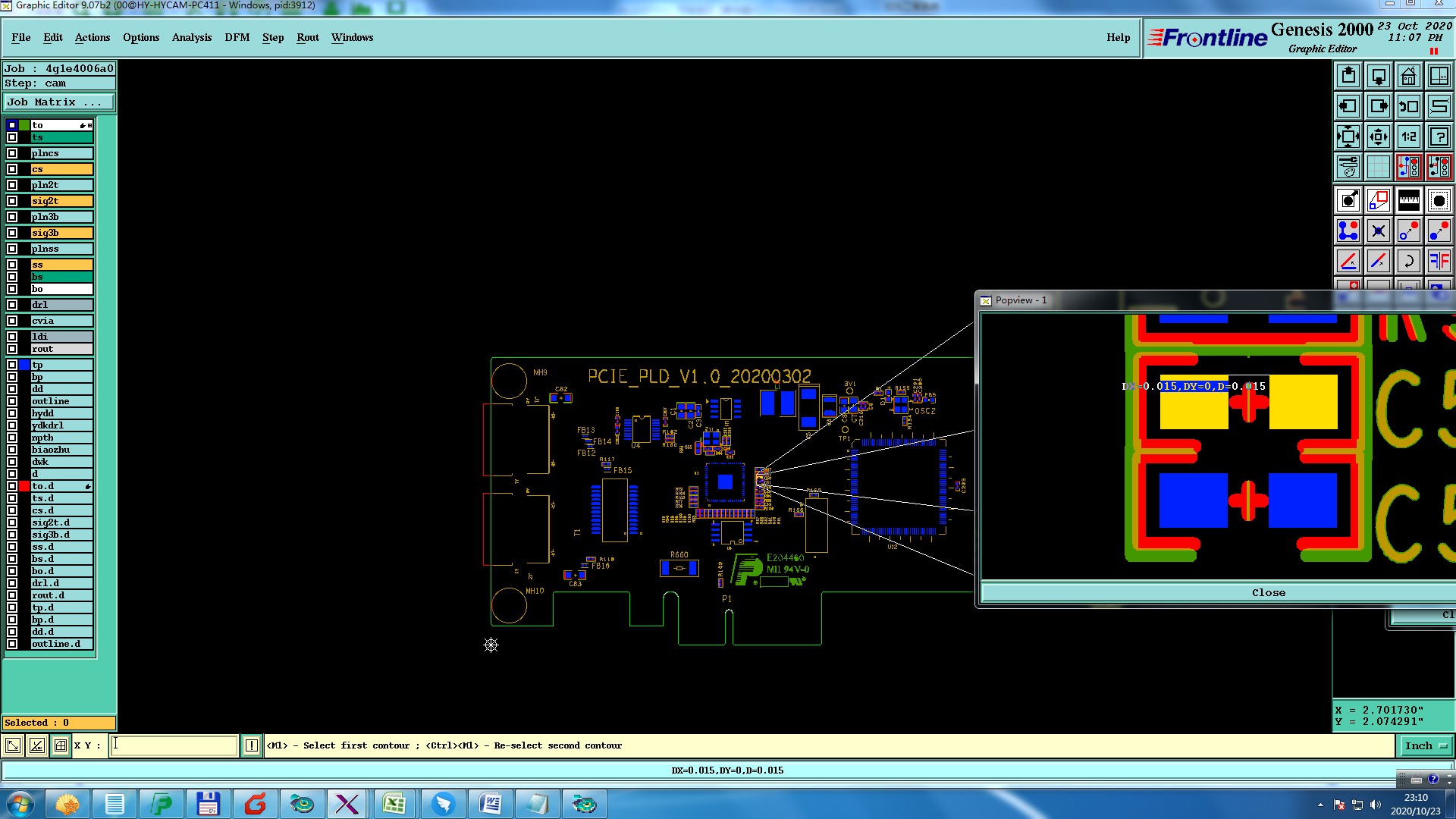The image size is (1456, 819).
Task: Click the X Y coordinate input field
Action: click(x=174, y=746)
